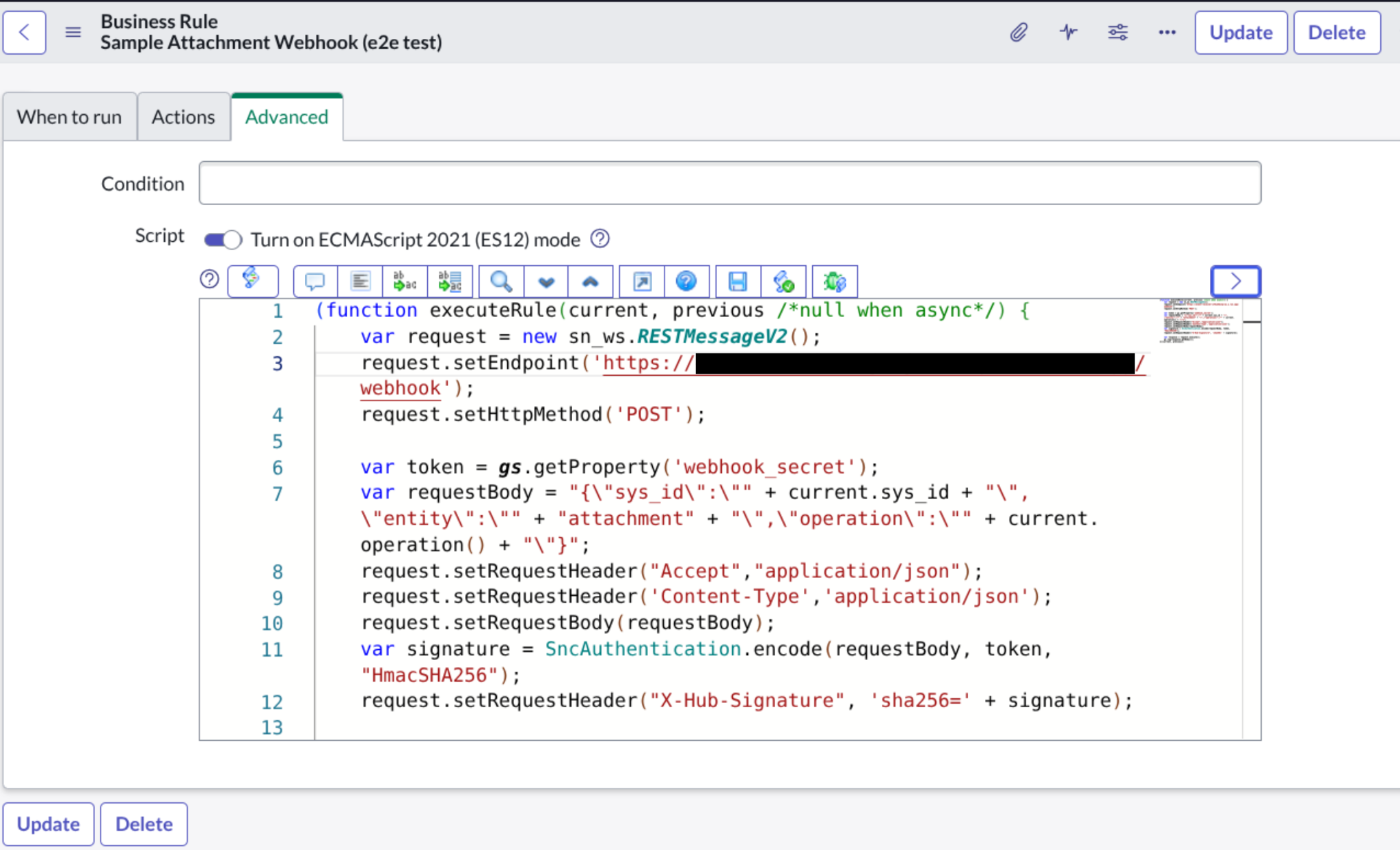Expand the editor with the right arrow button
This screenshot has width=1400, height=850.
pos(1235,281)
